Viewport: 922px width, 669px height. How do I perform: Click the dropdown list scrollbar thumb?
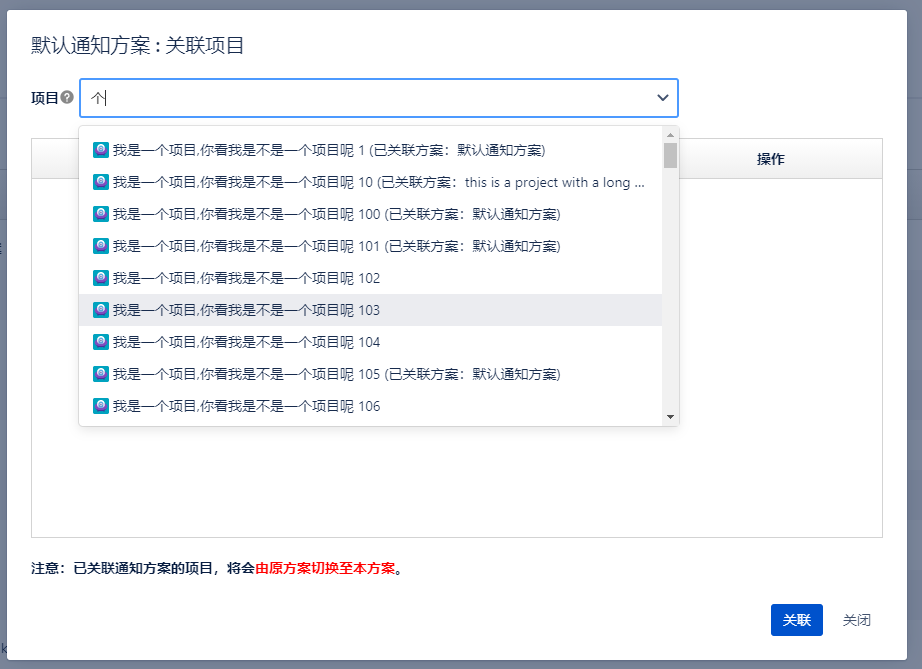[670, 155]
